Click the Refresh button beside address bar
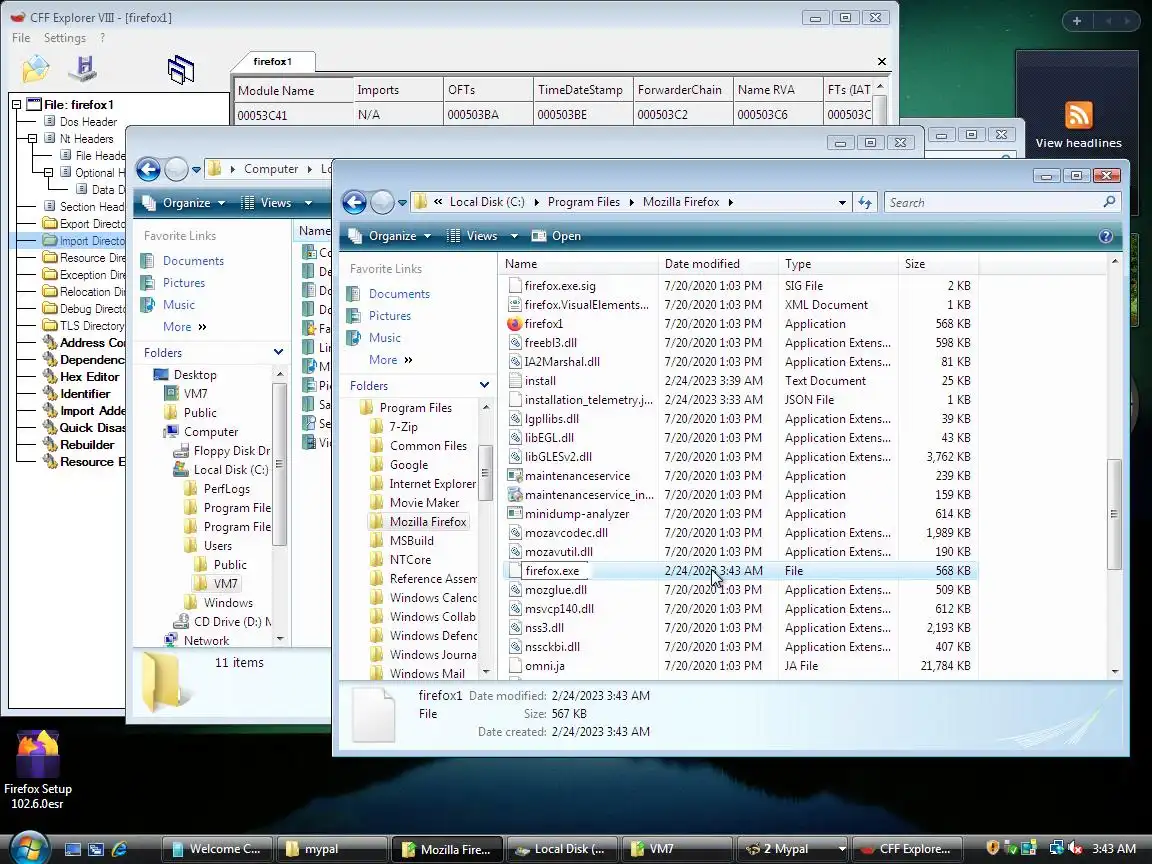The height and width of the screenshot is (864, 1152). coord(865,203)
